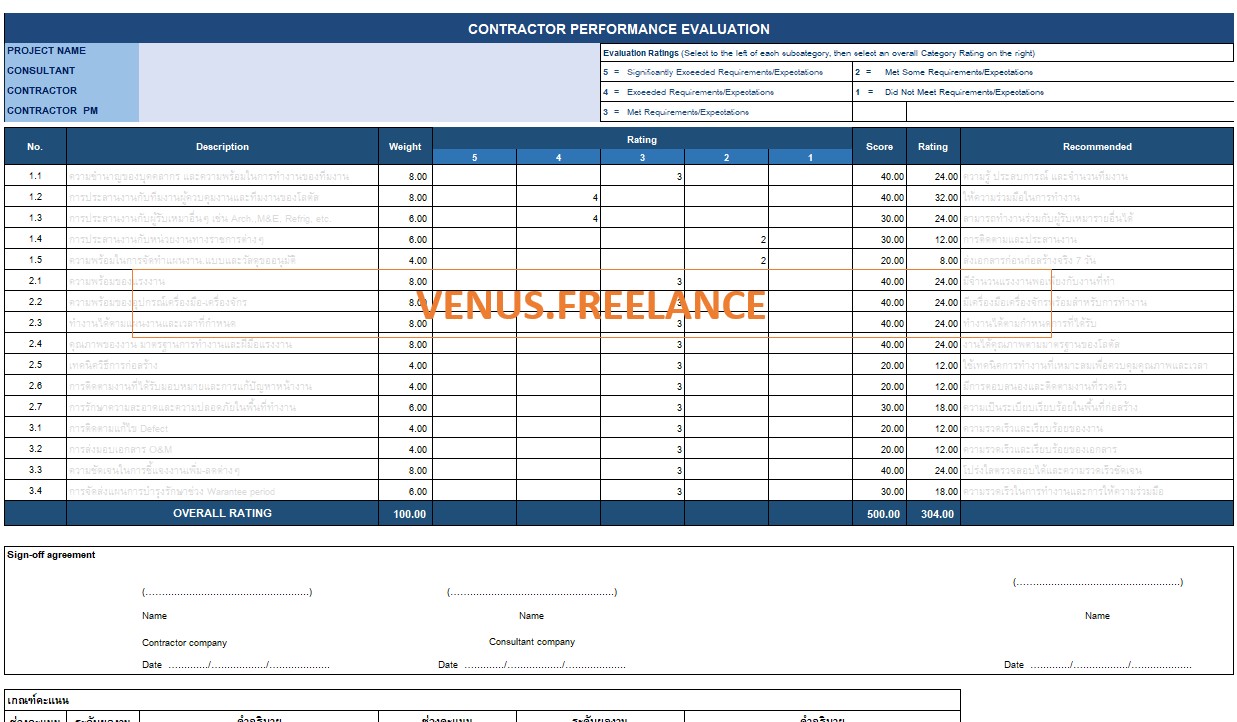Click the CONTRACTOR PERFORMANCE EVALUATION title bar
The height and width of the screenshot is (722, 1237).
click(619, 29)
